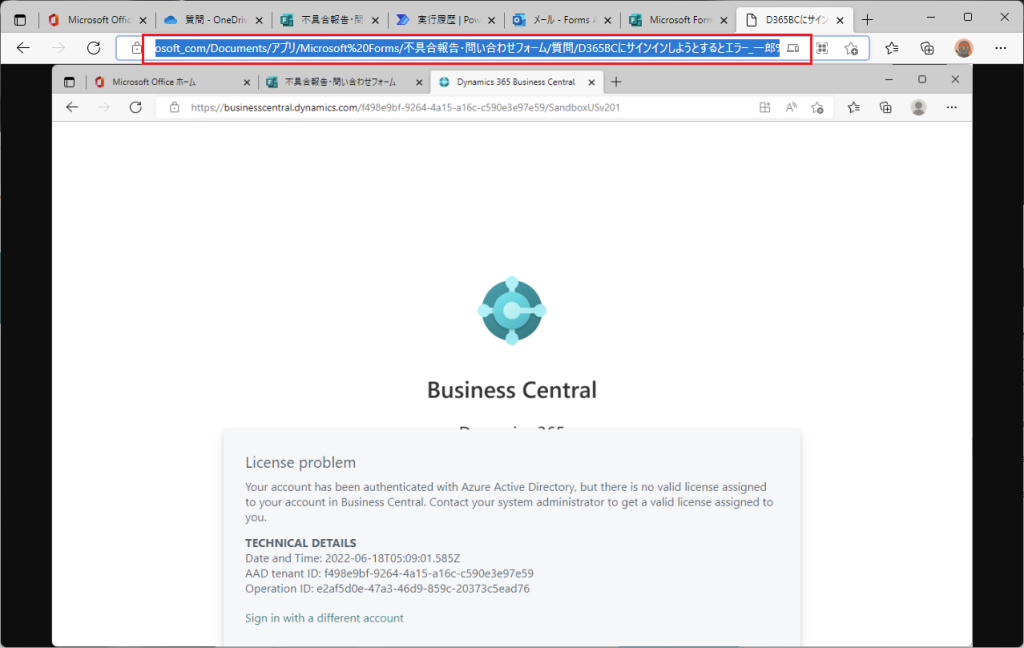Screen dimensions: 1024x648
Task: Open Collections in inner browser toolbar
Action: pos(886,107)
